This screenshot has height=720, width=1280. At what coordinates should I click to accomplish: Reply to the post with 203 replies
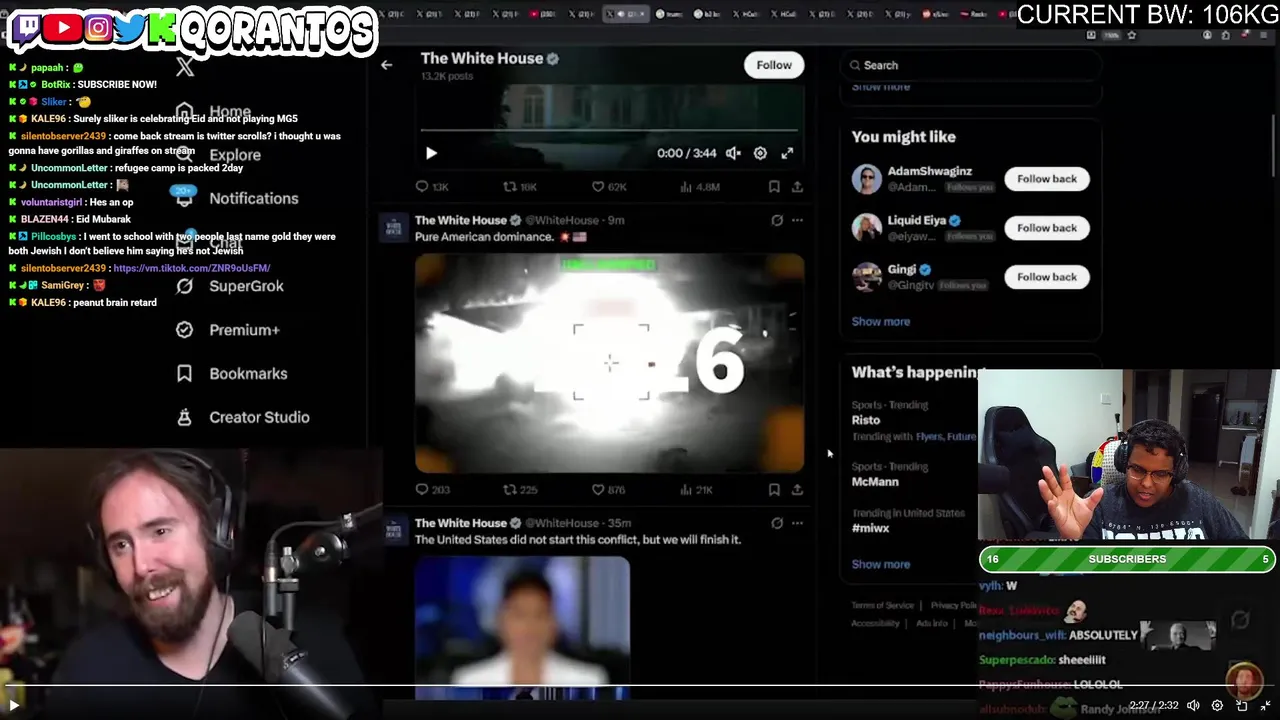pos(432,490)
